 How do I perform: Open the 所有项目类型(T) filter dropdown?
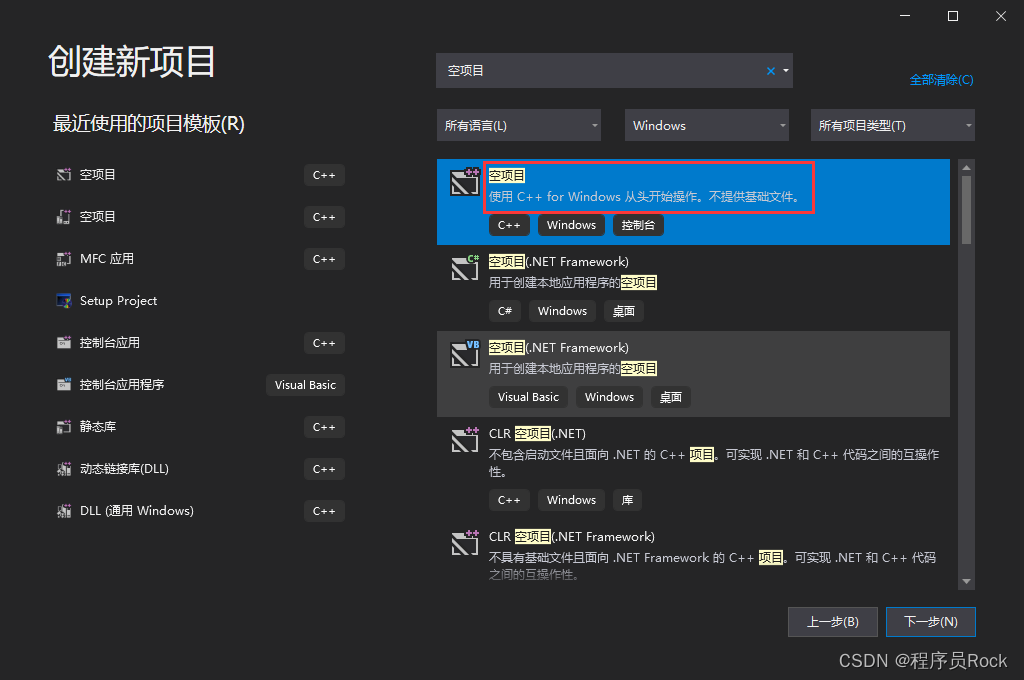click(893, 125)
